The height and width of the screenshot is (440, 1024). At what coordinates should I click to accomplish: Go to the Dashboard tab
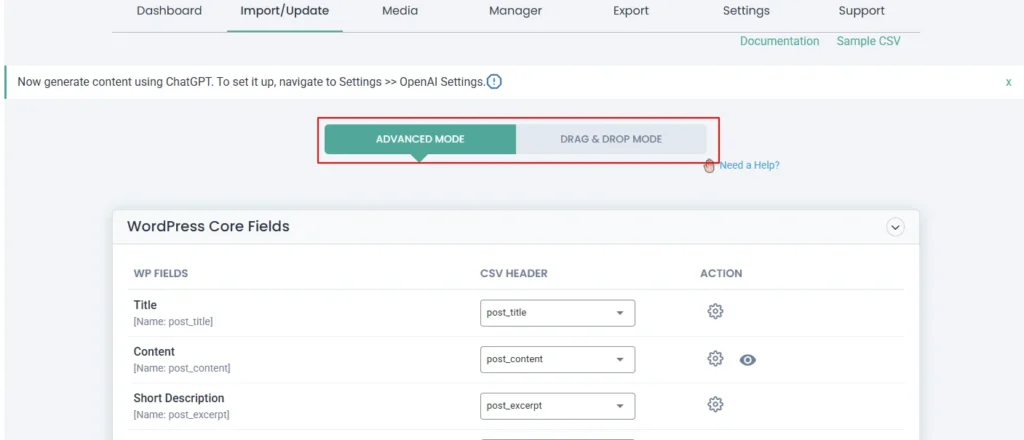(169, 11)
